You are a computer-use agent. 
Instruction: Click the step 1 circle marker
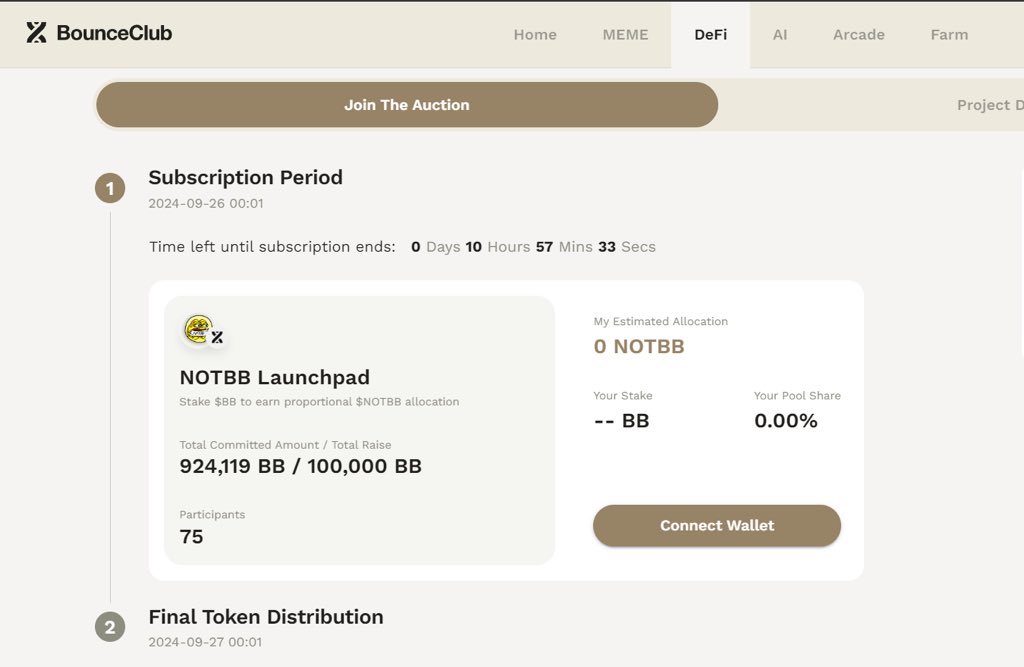(110, 188)
